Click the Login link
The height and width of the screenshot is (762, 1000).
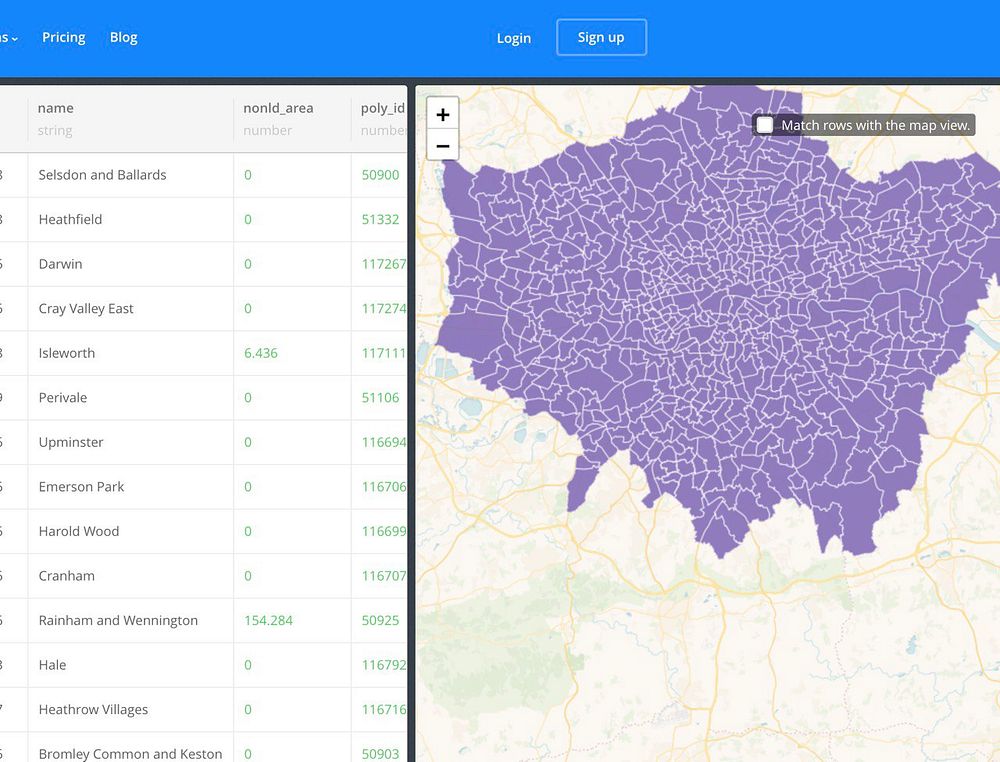point(514,38)
